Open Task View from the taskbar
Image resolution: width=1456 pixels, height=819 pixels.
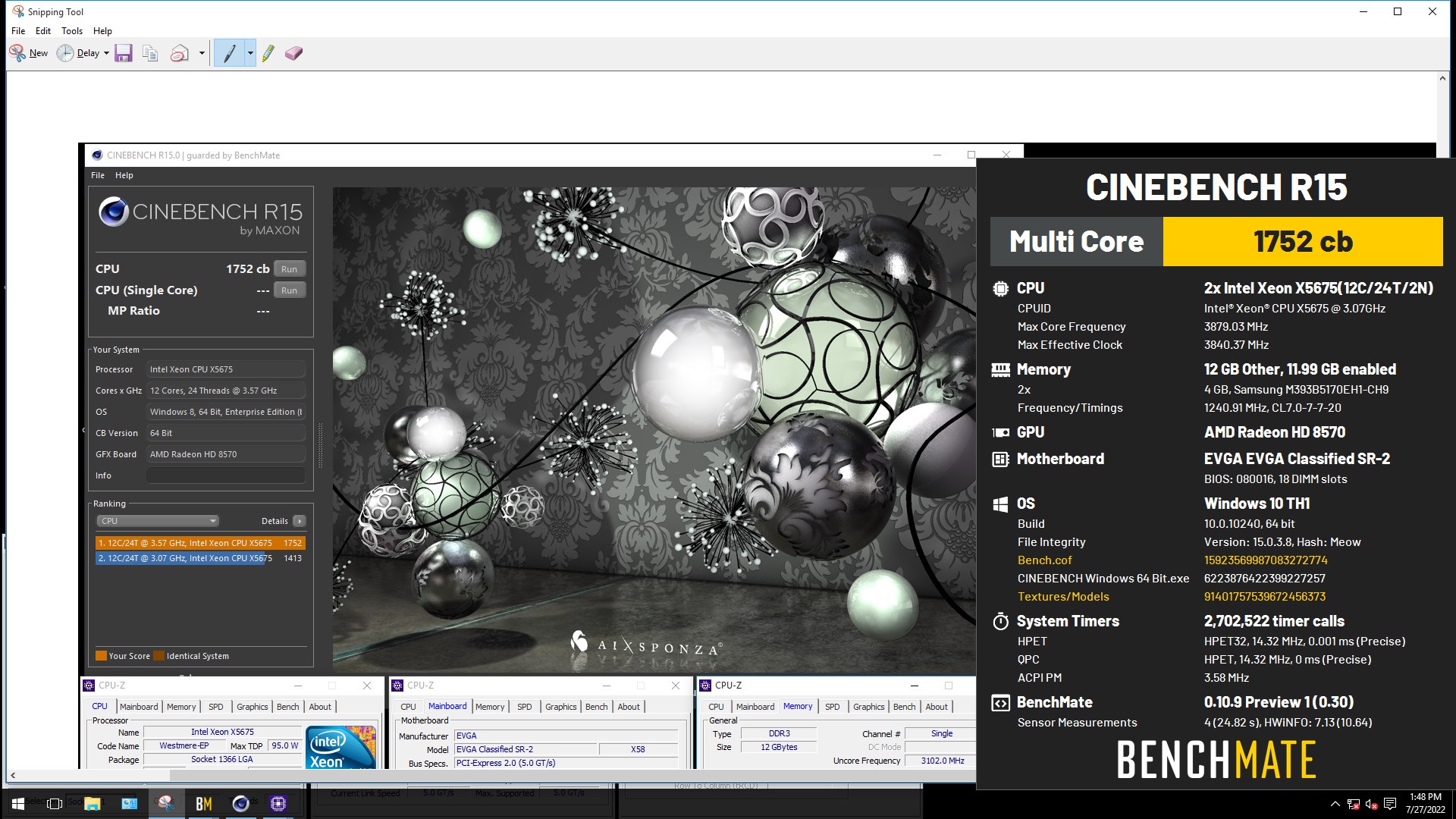pos(55,803)
